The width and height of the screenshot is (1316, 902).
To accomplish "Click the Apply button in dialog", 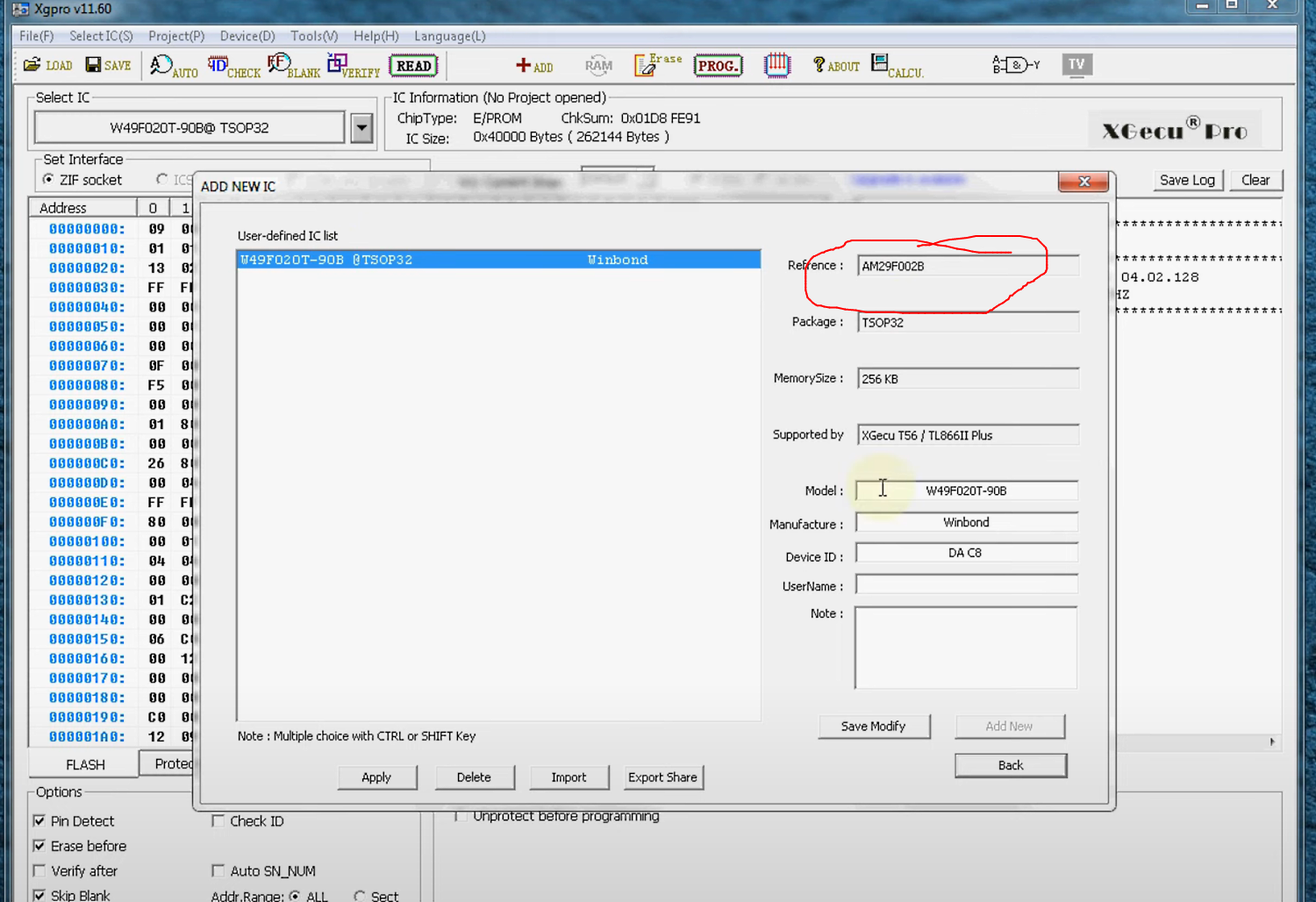I will tap(376, 777).
